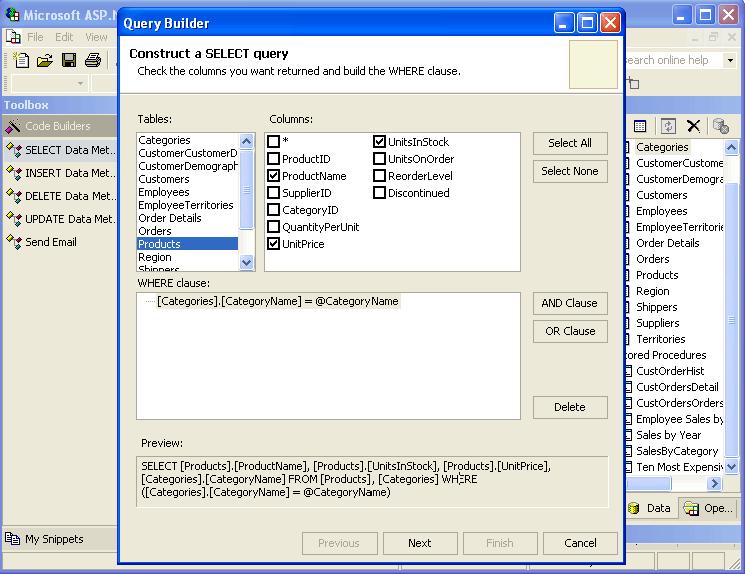Click the Save disk toolbar icon
745x574 pixels.
tap(69, 60)
